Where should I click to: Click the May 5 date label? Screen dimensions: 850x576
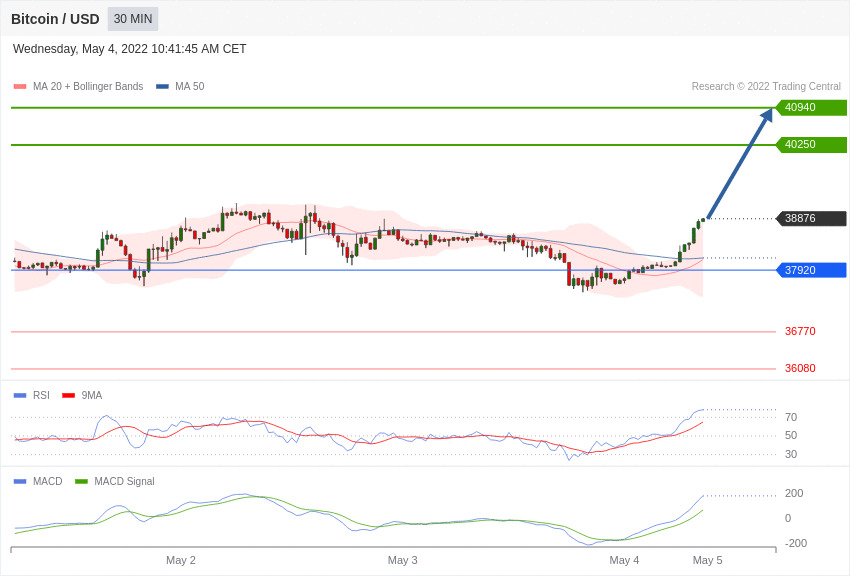707,560
